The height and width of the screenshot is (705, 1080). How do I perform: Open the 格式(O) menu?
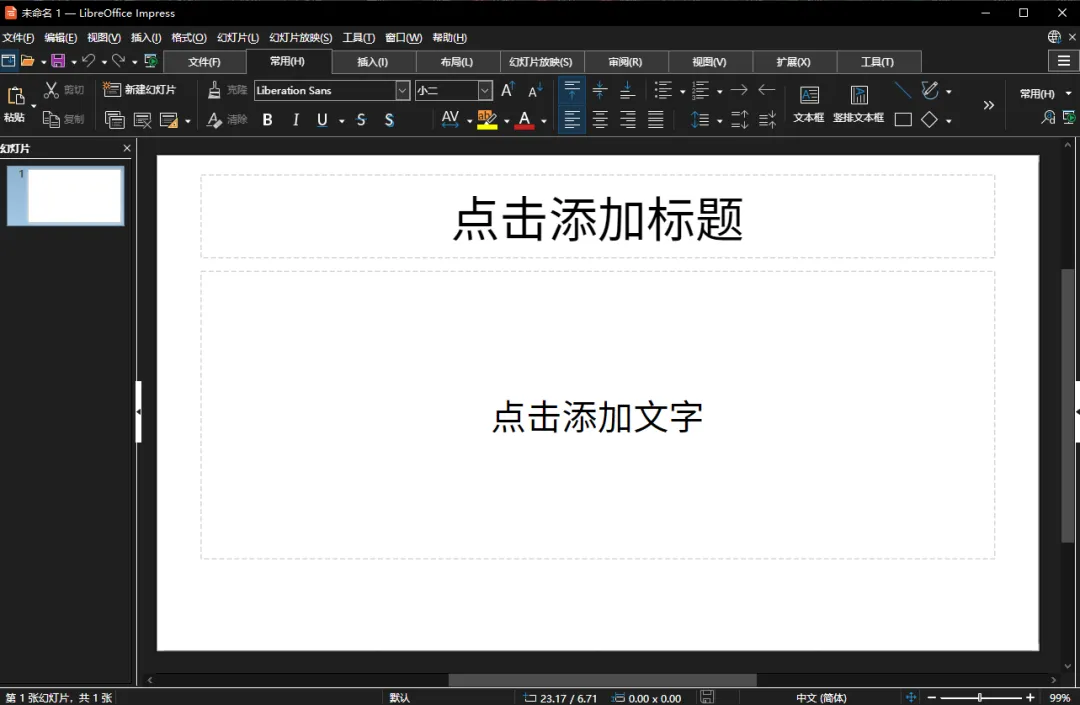tap(189, 38)
